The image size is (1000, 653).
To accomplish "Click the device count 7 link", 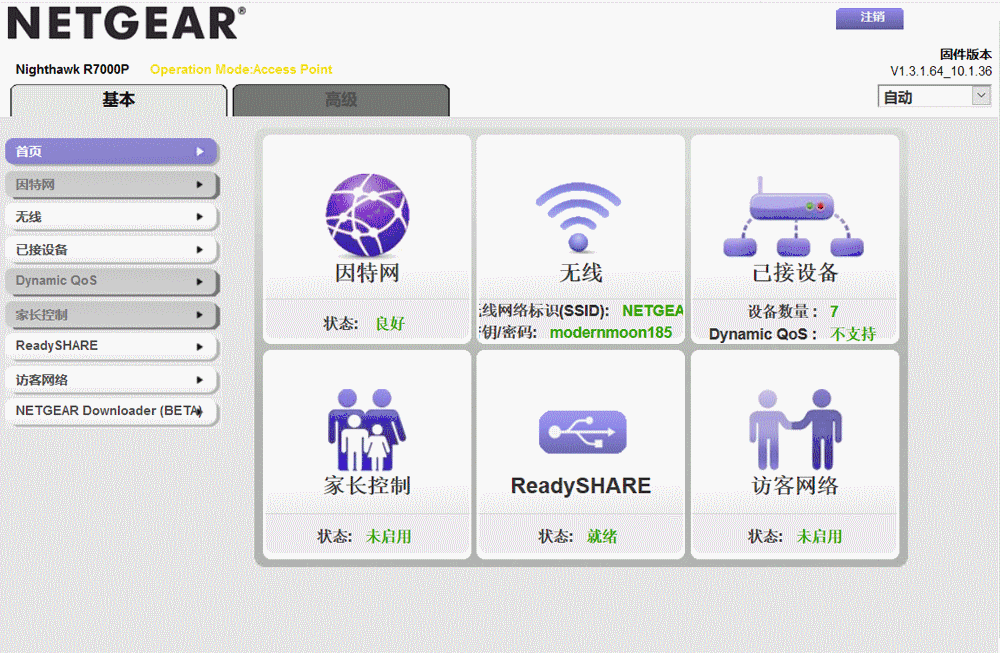I will (x=834, y=312).
